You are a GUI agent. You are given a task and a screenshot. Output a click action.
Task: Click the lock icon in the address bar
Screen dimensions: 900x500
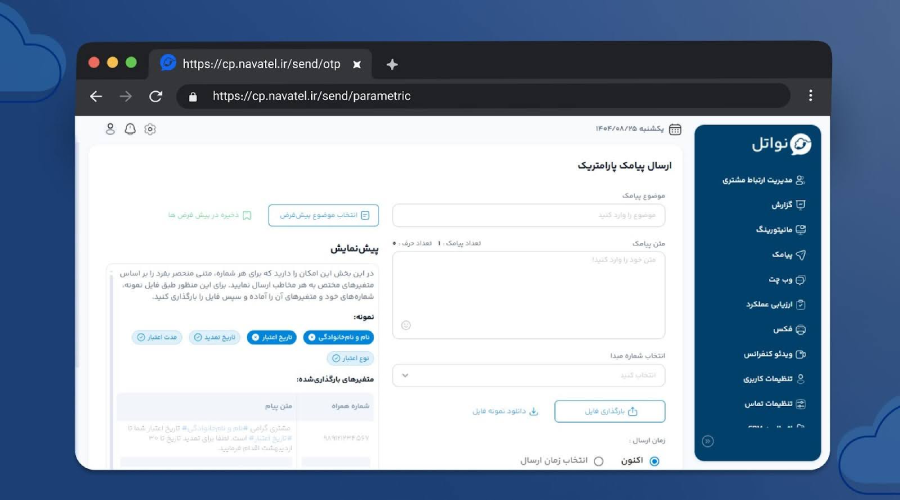pyautogui.click(x=193, y=97)
